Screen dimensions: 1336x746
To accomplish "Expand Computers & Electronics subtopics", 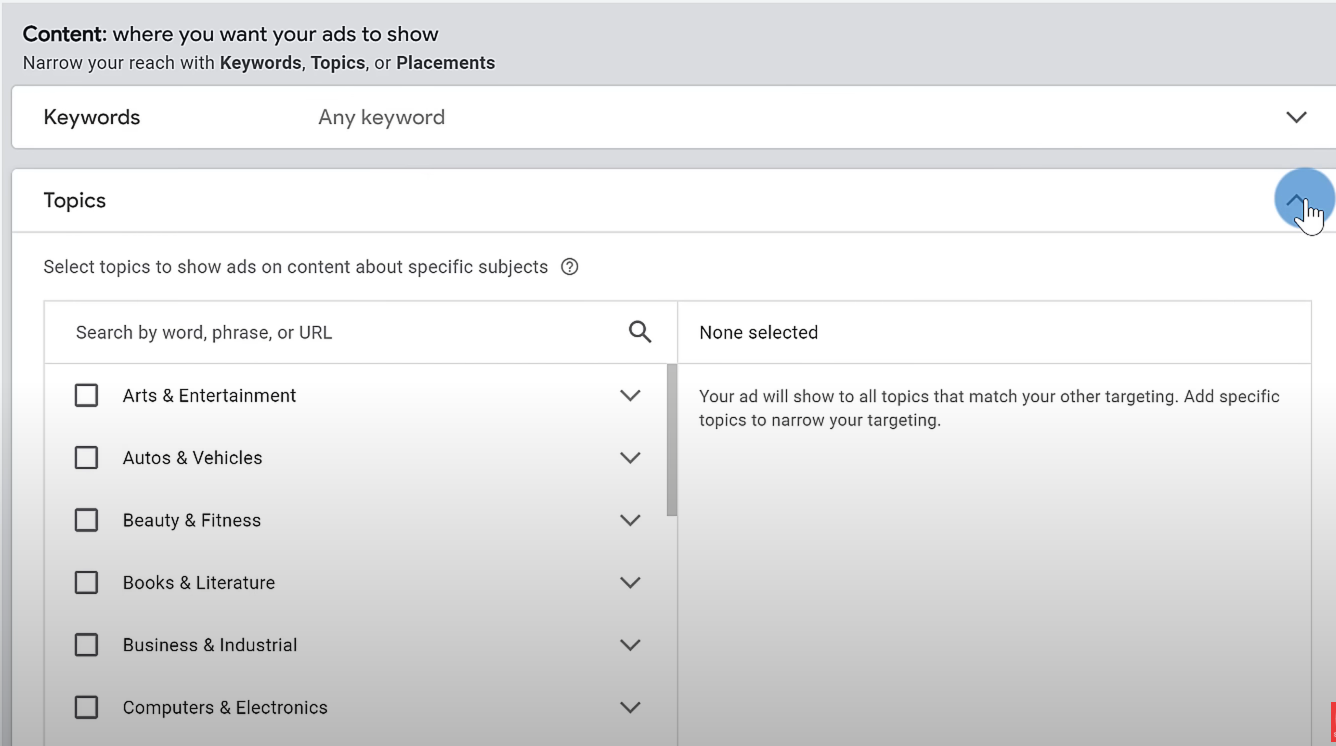I will tap(630, 707).
